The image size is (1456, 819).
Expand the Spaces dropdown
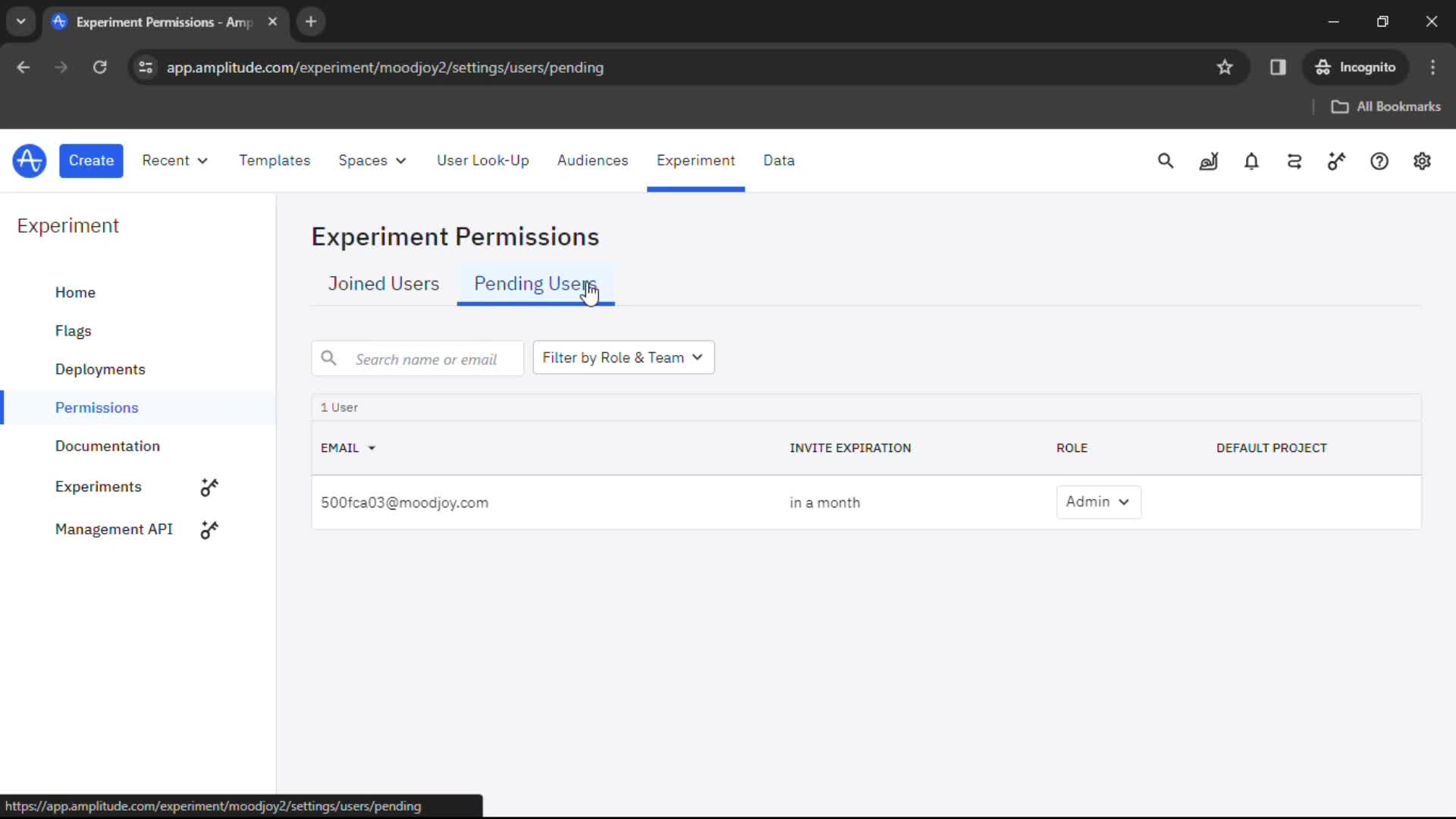click(372, 161)
